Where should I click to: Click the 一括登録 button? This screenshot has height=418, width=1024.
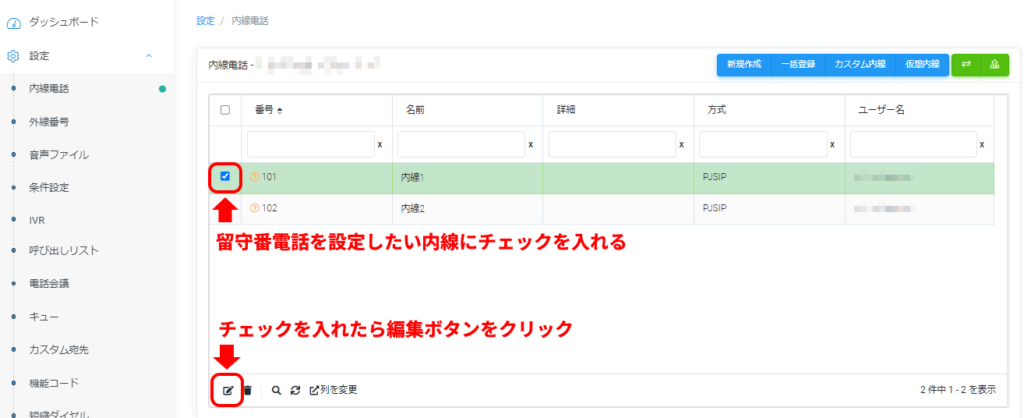click(x=798, y=64)
